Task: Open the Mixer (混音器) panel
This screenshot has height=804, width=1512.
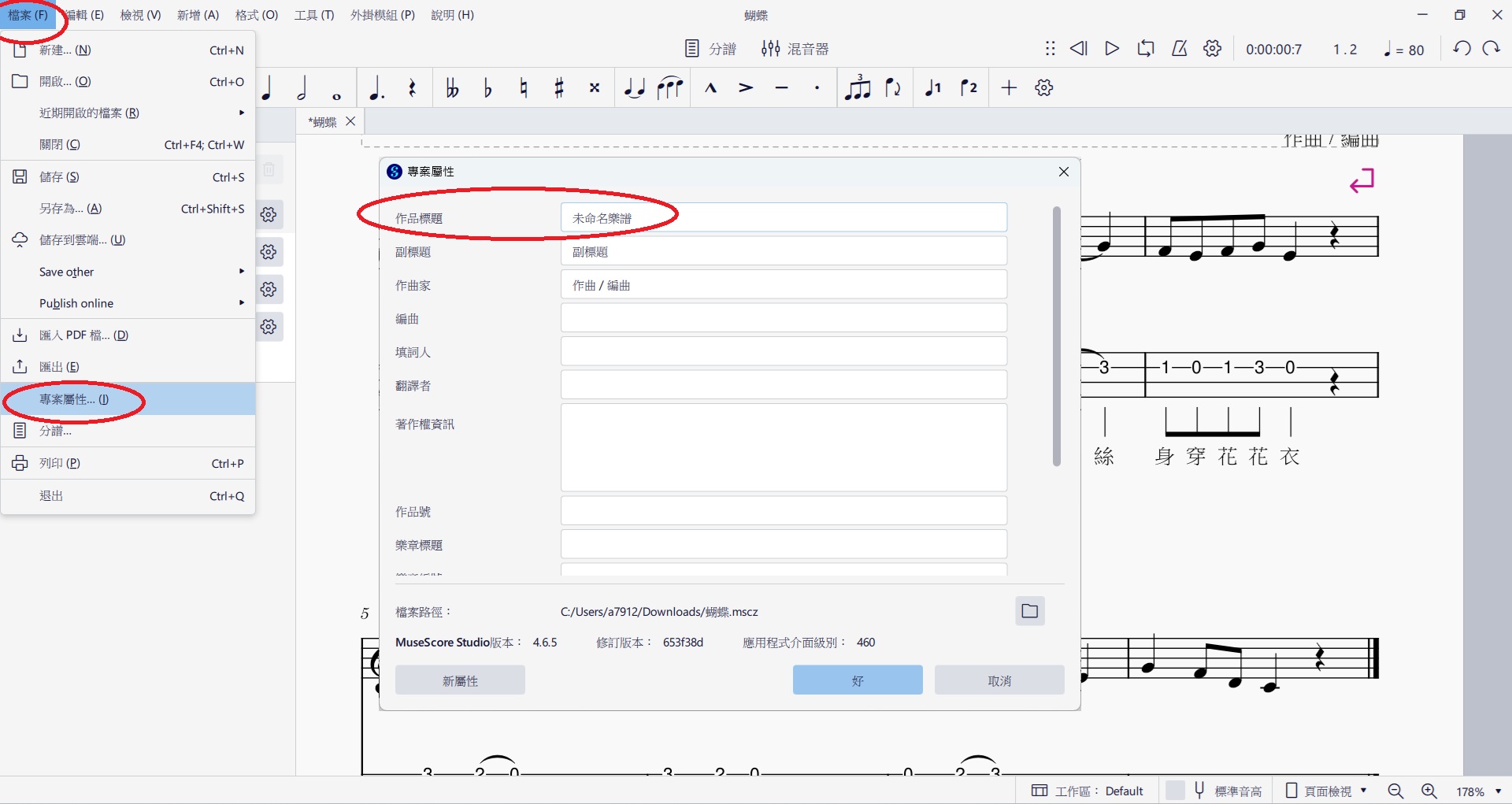Action: pos(795,49)
